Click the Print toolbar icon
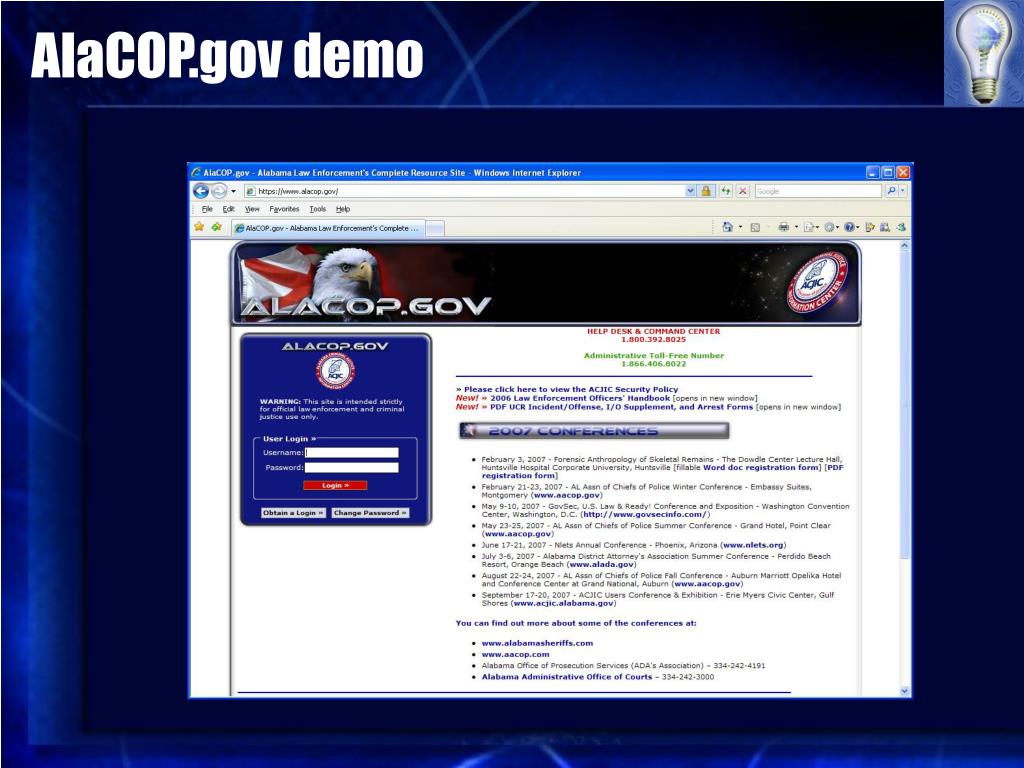1024x768 pixels. [x=783, y=227]
